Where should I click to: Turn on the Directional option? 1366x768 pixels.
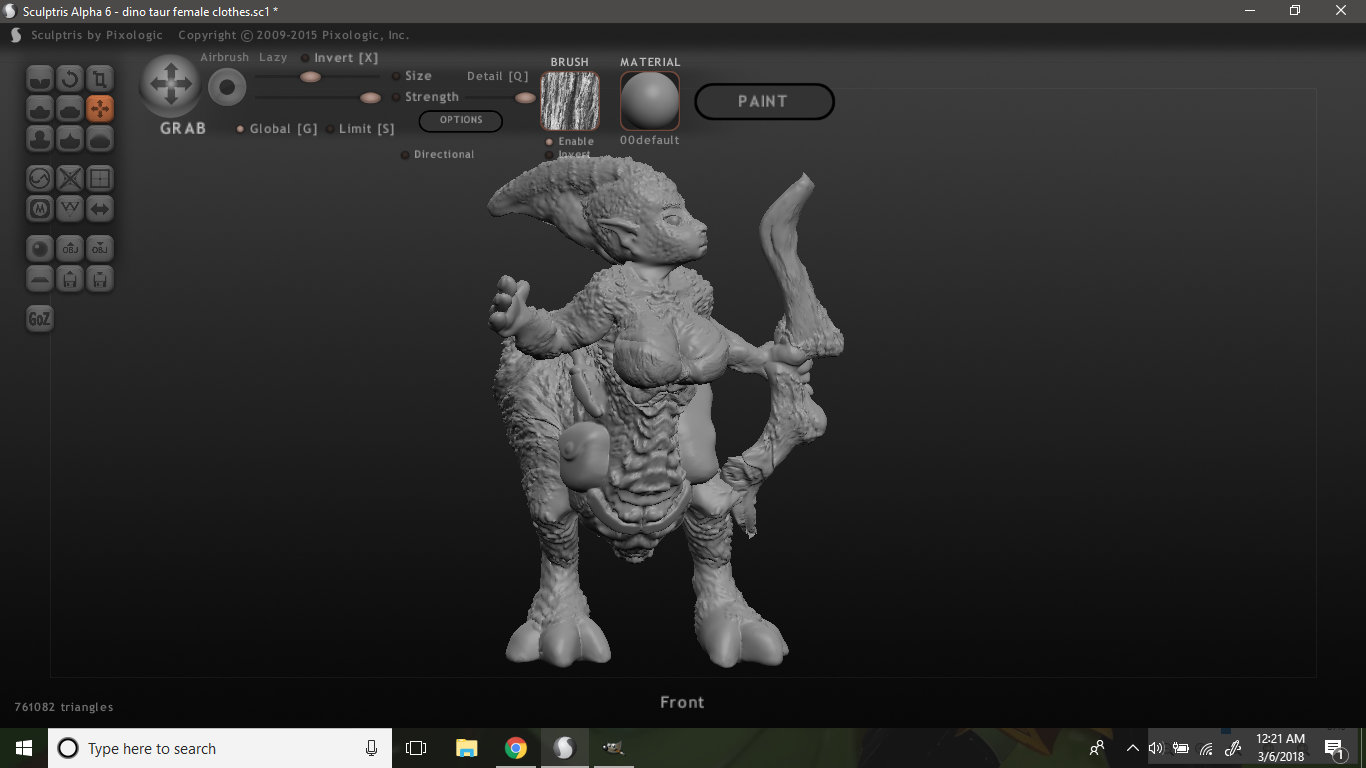pyautogui.click(x=405, y=155)
